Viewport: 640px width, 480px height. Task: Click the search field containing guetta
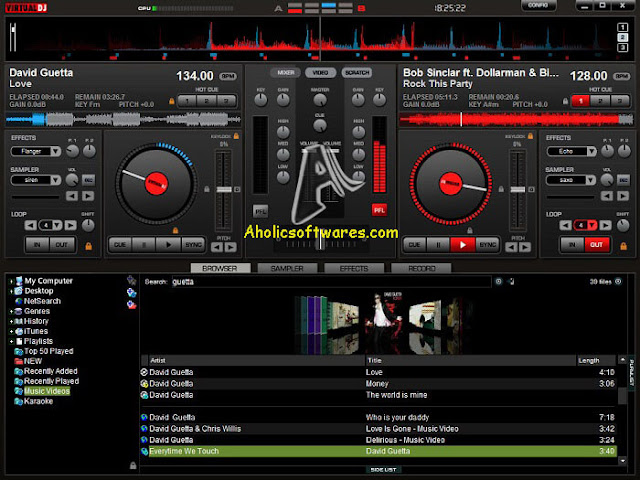point(331,282)
